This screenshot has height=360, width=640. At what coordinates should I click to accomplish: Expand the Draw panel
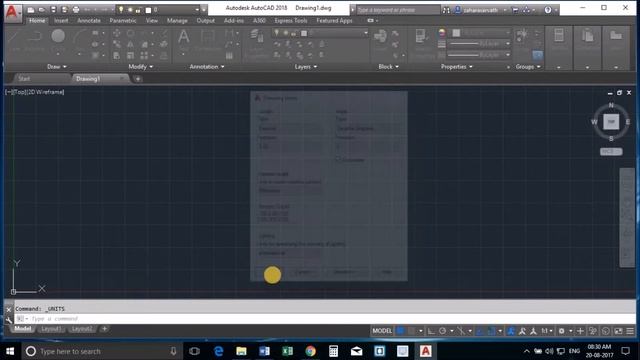pos(56,67)
